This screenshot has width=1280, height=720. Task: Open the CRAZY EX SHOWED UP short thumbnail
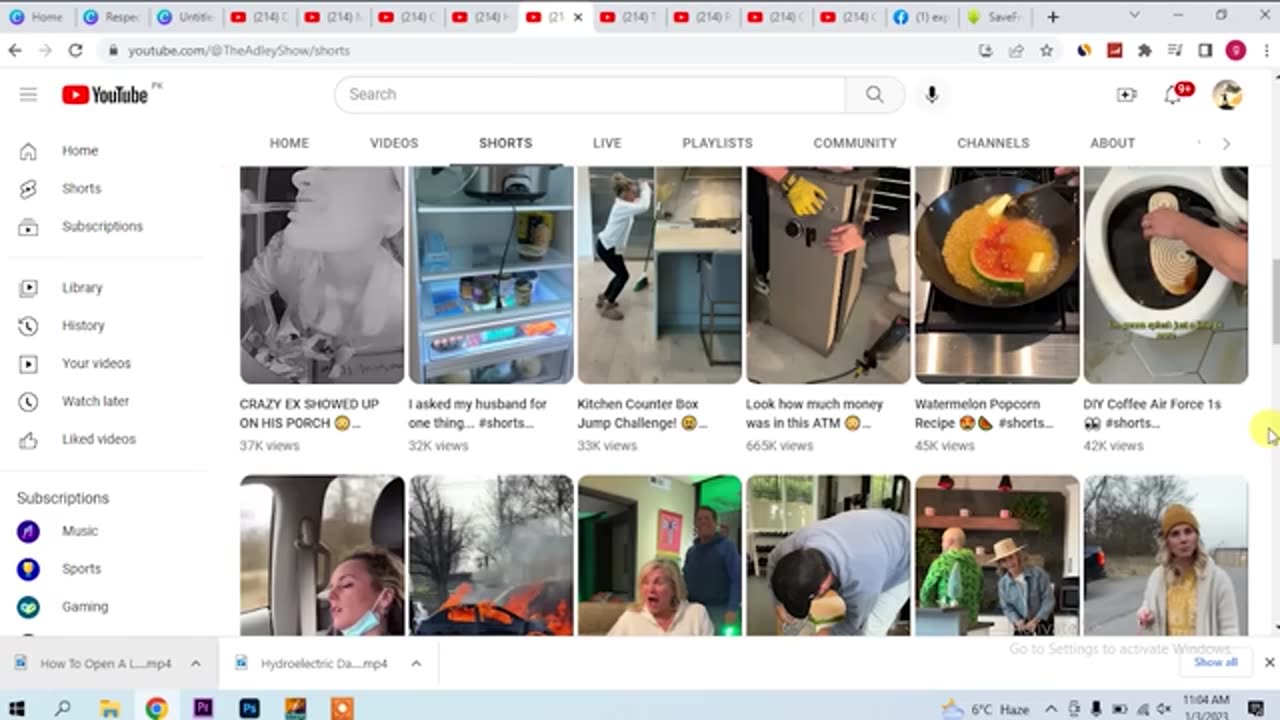(322, 275)
